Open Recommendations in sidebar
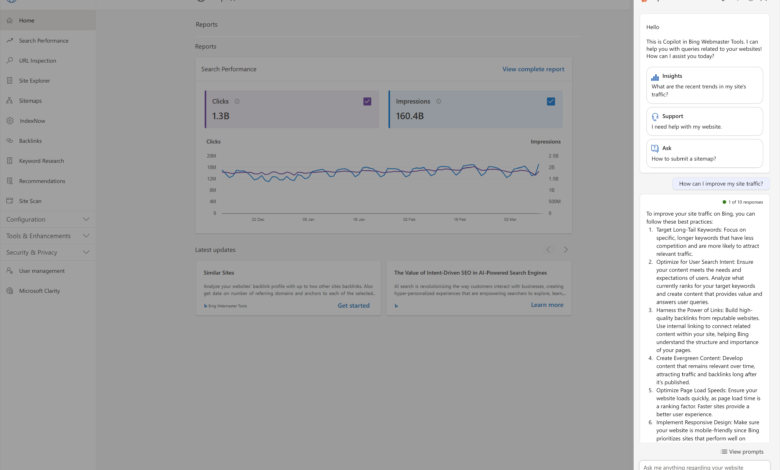 pyautogui.click(x=48, y=181)
